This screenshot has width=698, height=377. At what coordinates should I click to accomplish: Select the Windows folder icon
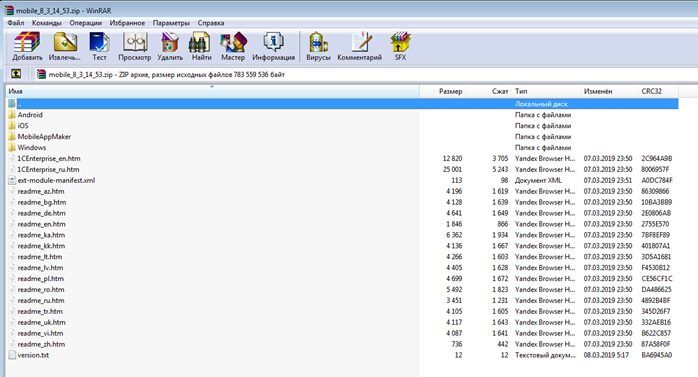[x=12, y=147]
